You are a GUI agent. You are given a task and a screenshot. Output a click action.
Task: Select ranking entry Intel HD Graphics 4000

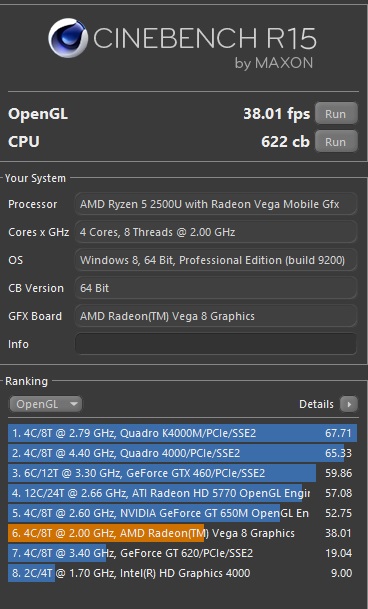182,573
